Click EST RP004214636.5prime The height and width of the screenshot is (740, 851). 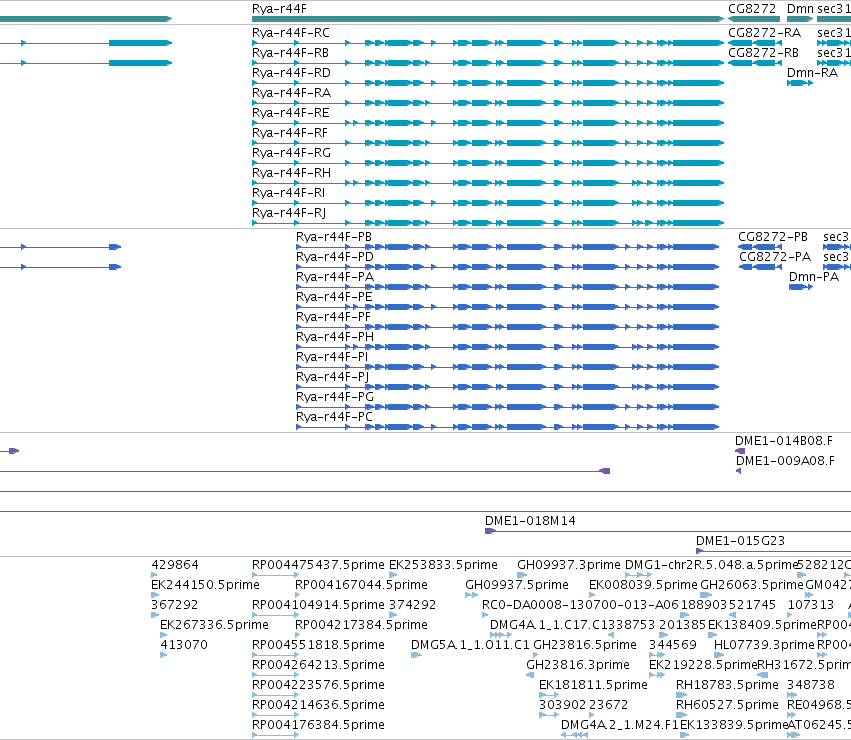click(318, 706)
